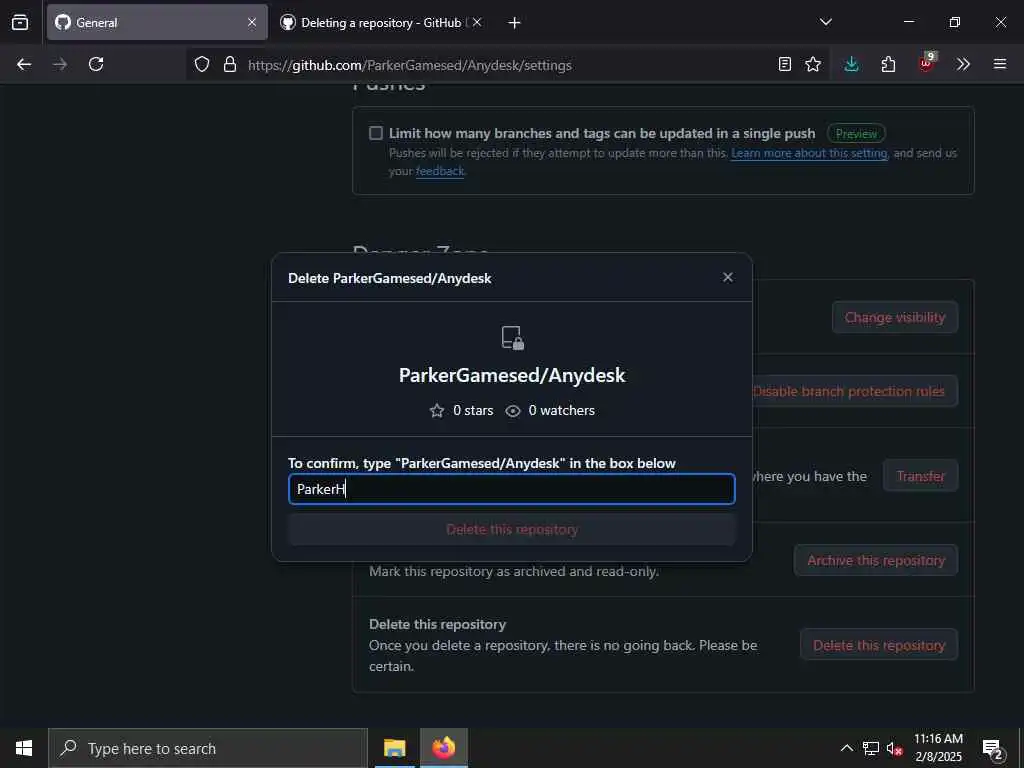Screen dimensions: 1024x768
Task: Show hidden system tray icons
Action: [x=846, y=748]
